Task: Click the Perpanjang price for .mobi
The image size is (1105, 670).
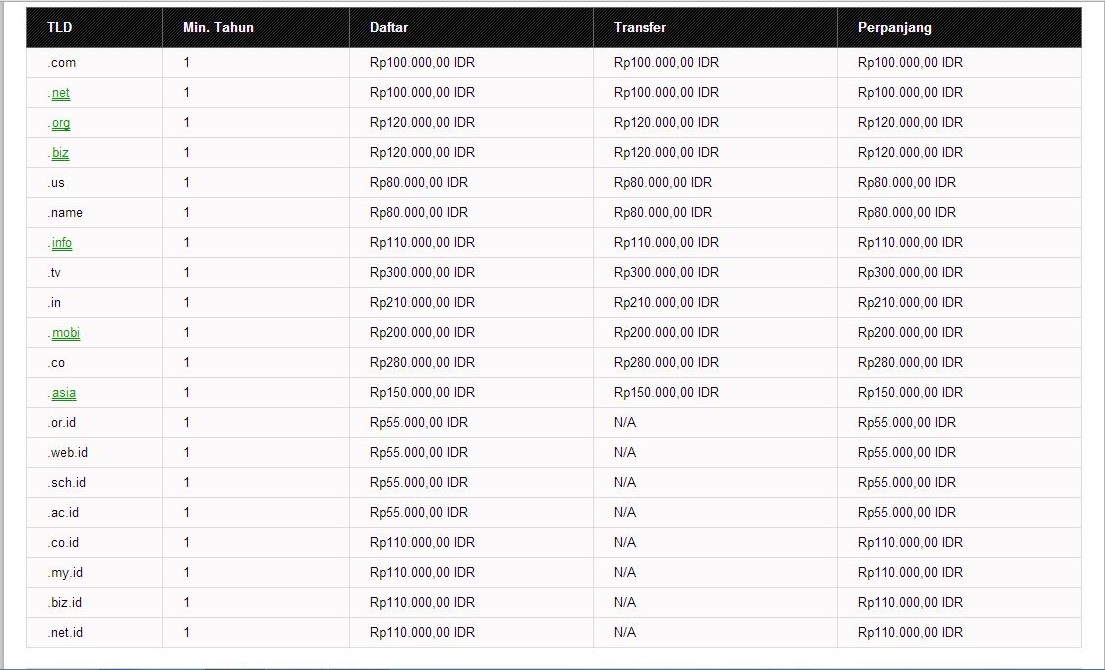Action: (910, 333)
